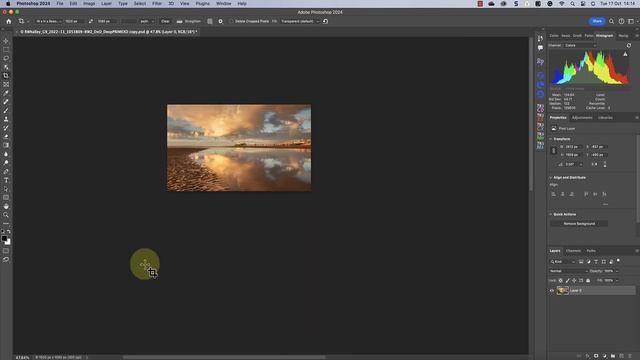Screen dimensions: 640x360
Task: Collapse the Transform section
Action: tap(551, 139)
